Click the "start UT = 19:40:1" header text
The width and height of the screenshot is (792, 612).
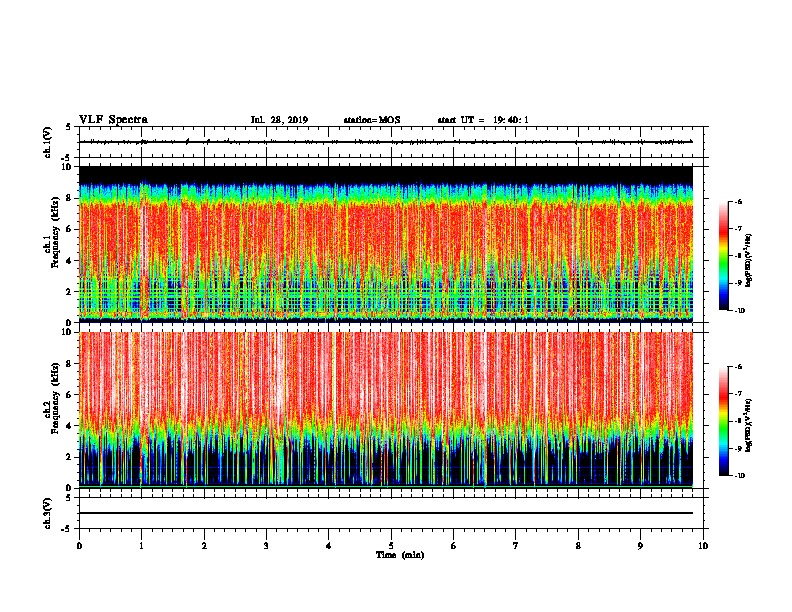[483, 120]
